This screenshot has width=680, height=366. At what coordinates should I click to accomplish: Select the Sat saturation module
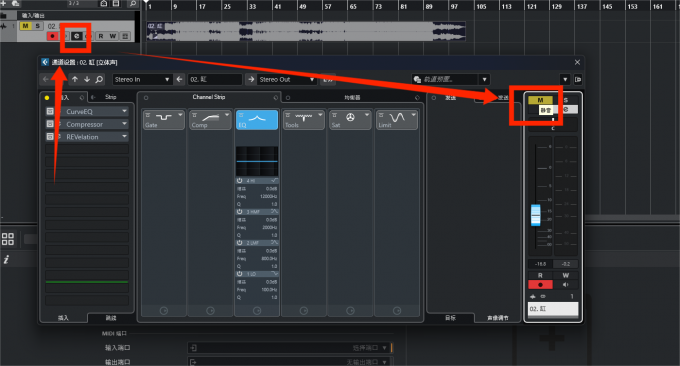[350, 120]
